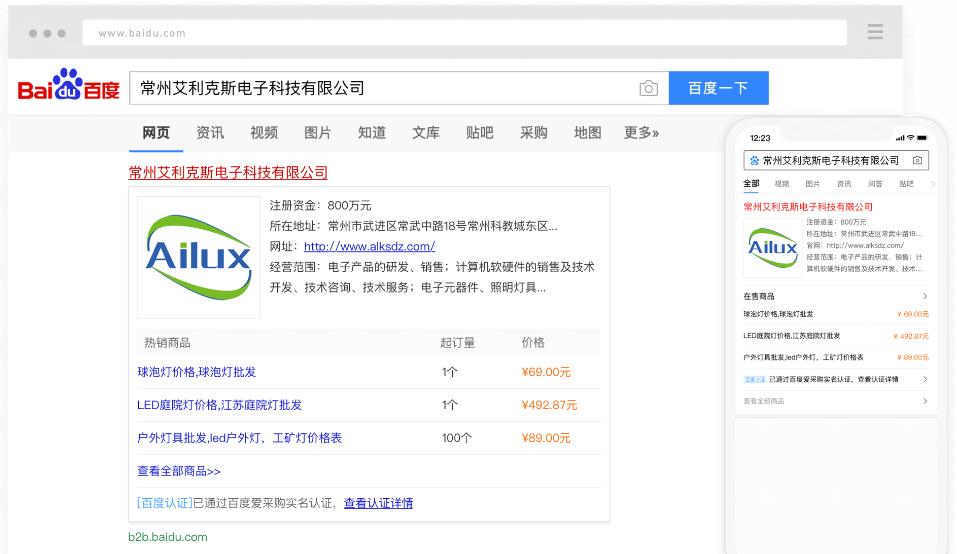Image resolution: width=957 pixels, height=554 pixels.
Task: Click the 百度一下 search button
Action: coord(718,88)
